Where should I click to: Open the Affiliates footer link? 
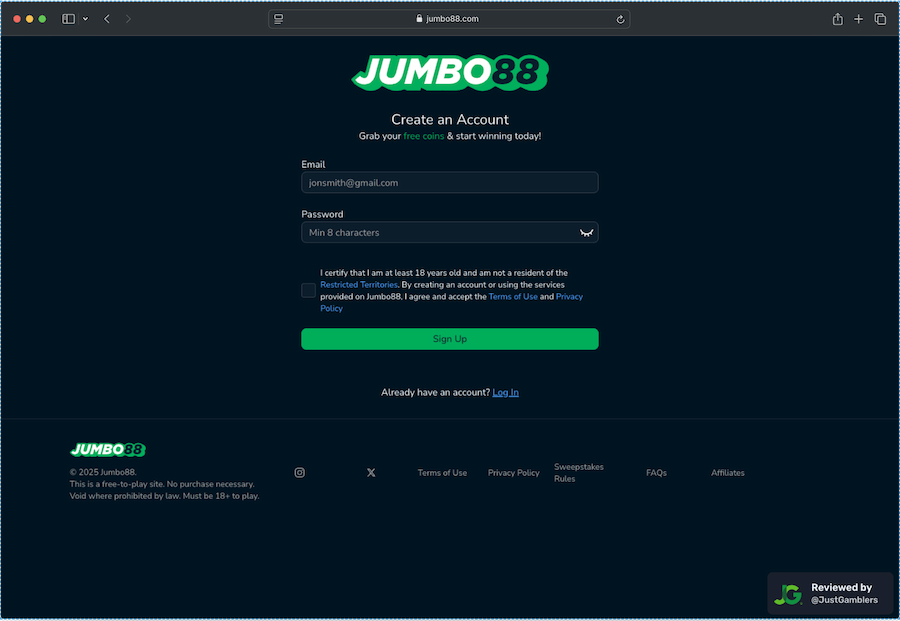point(728,473)
